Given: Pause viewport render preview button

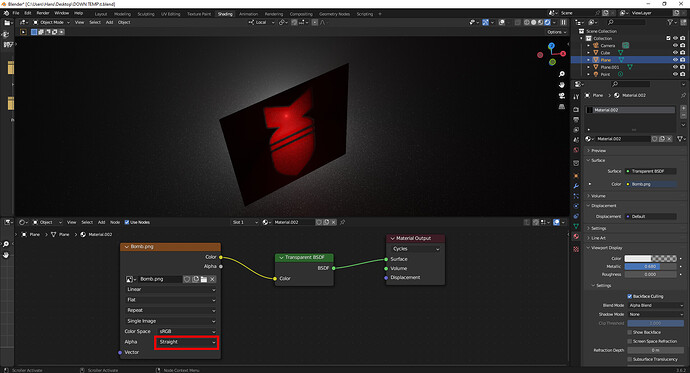Looking at the screenshot, I should pos(563,22).
